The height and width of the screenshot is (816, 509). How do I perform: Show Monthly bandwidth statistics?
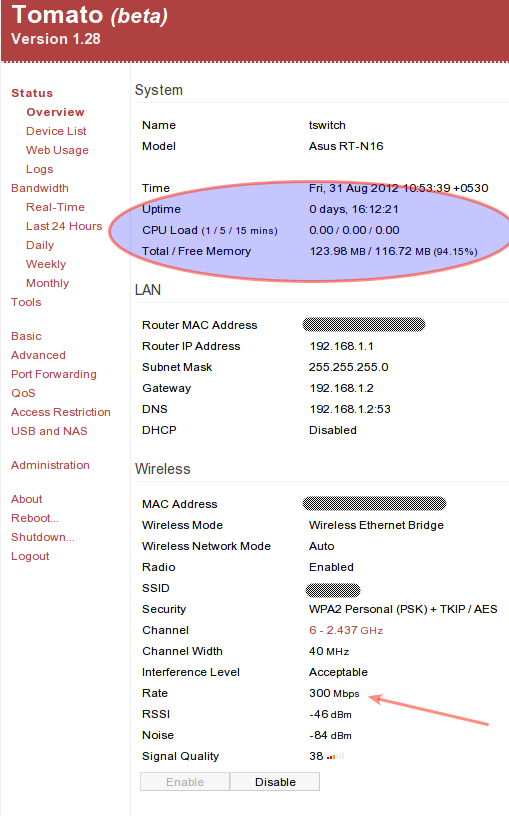(x=47, y=283)
